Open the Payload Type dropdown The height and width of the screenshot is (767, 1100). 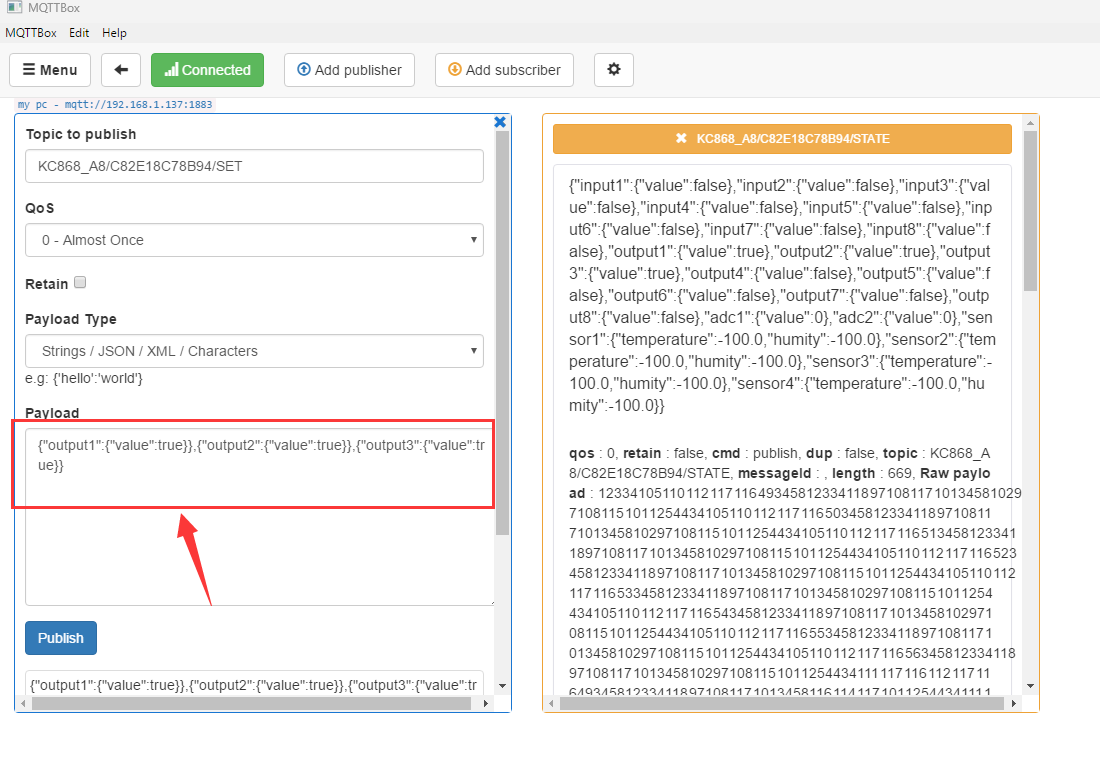254,351
